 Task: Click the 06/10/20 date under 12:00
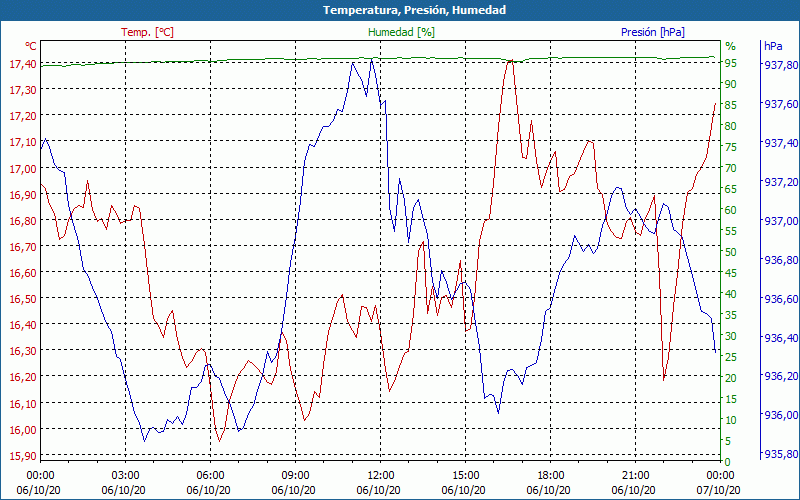tap(379, 490)
